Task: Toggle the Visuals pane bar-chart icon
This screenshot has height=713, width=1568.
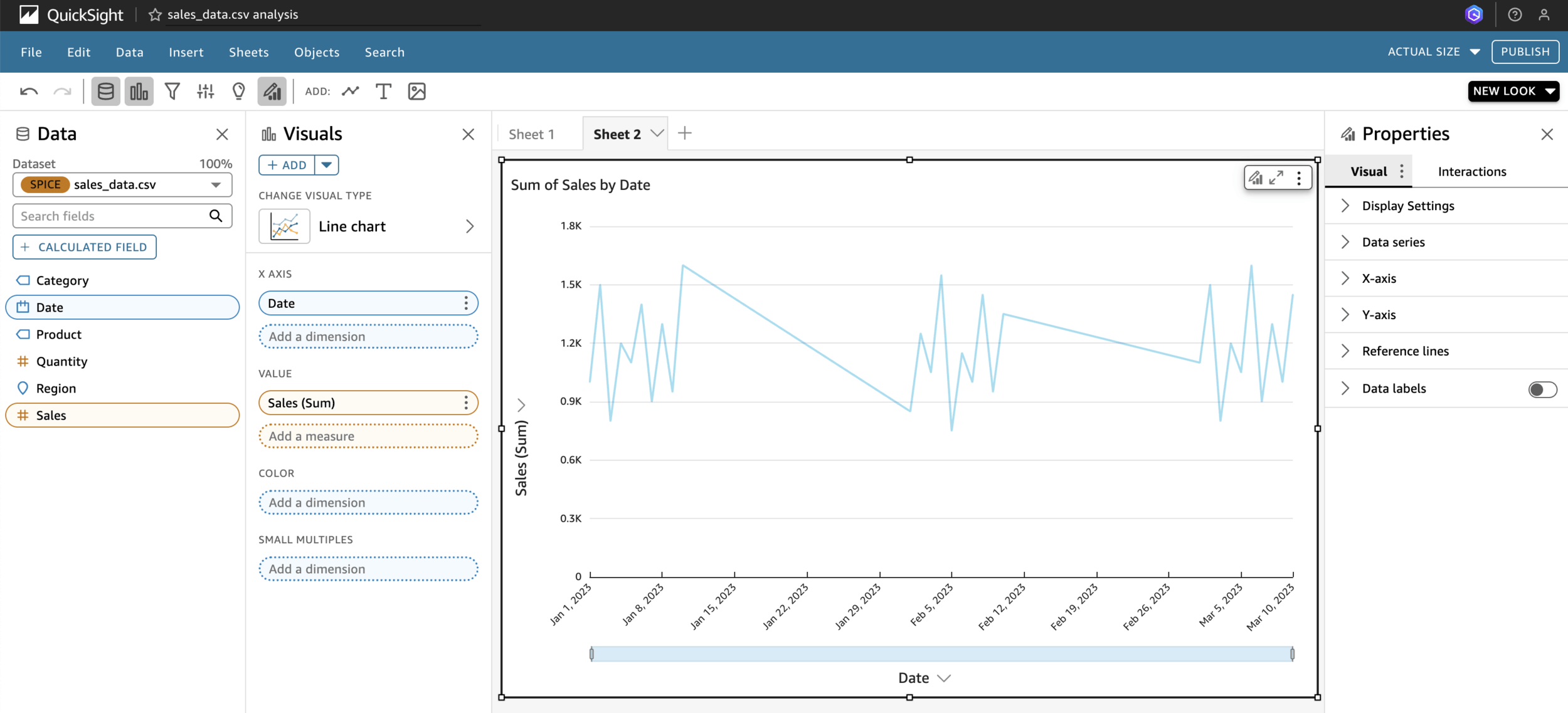Action: (x=139, y=92)
